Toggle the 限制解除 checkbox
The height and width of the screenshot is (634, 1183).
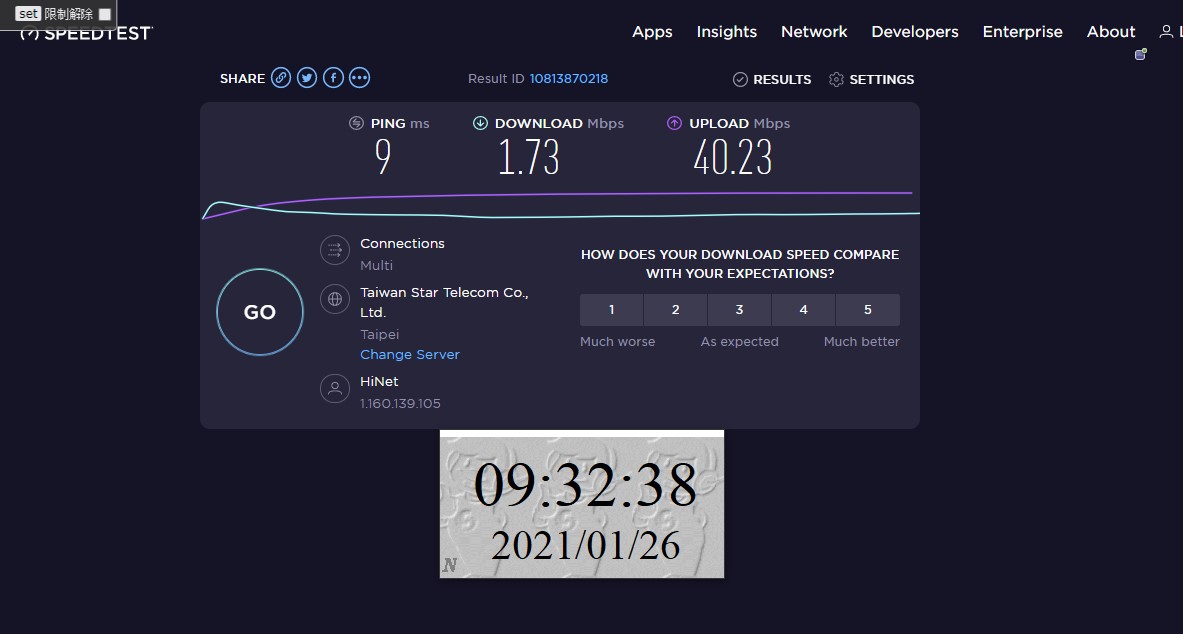105,14
